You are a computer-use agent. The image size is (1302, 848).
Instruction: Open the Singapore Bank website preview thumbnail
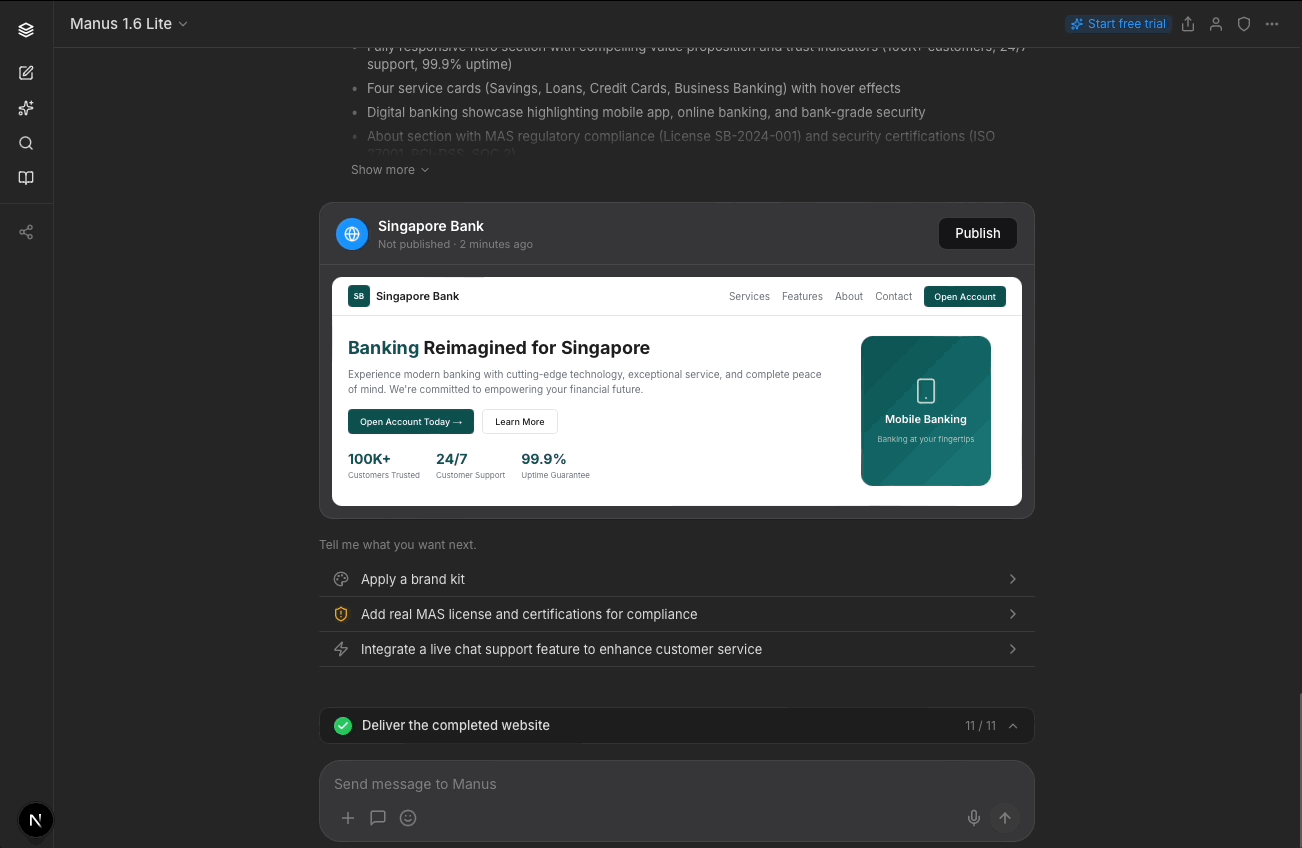677,391
